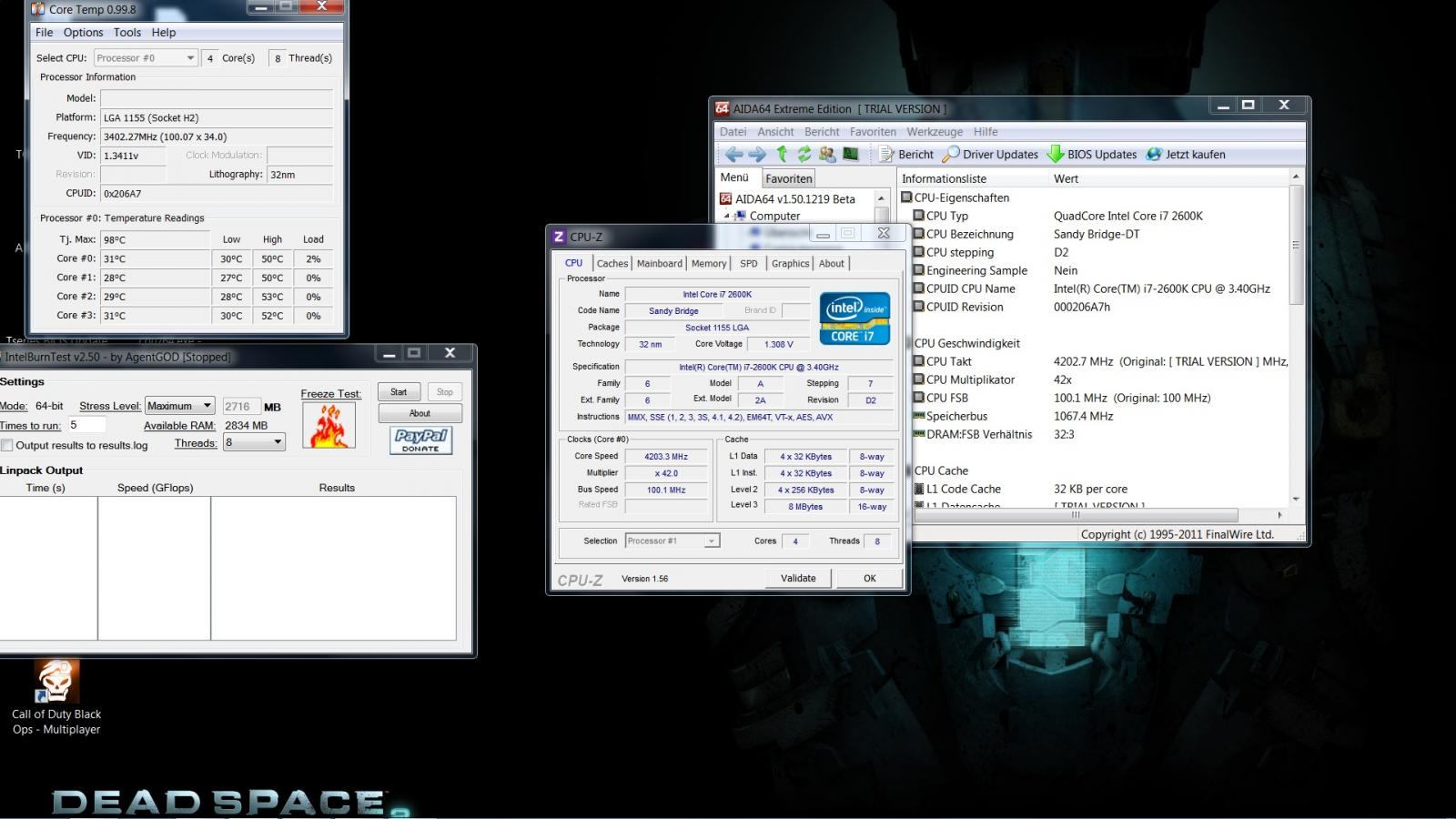This screenshot has height=819, width=1456.
Task: Click the AIDA64 refresh icon
Action: (804, 154)
